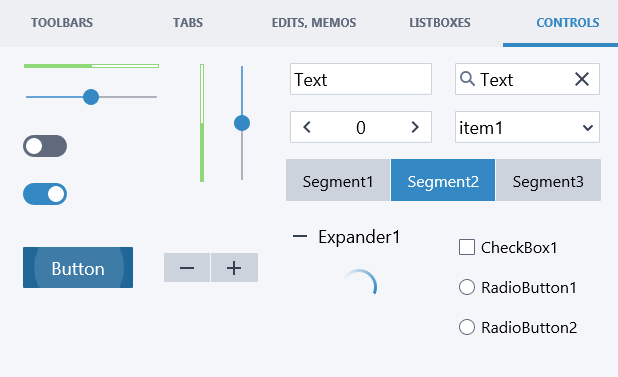Open the item1 combo box dropdown
Screen dimensions: 618x377
(x=527, y=127)
